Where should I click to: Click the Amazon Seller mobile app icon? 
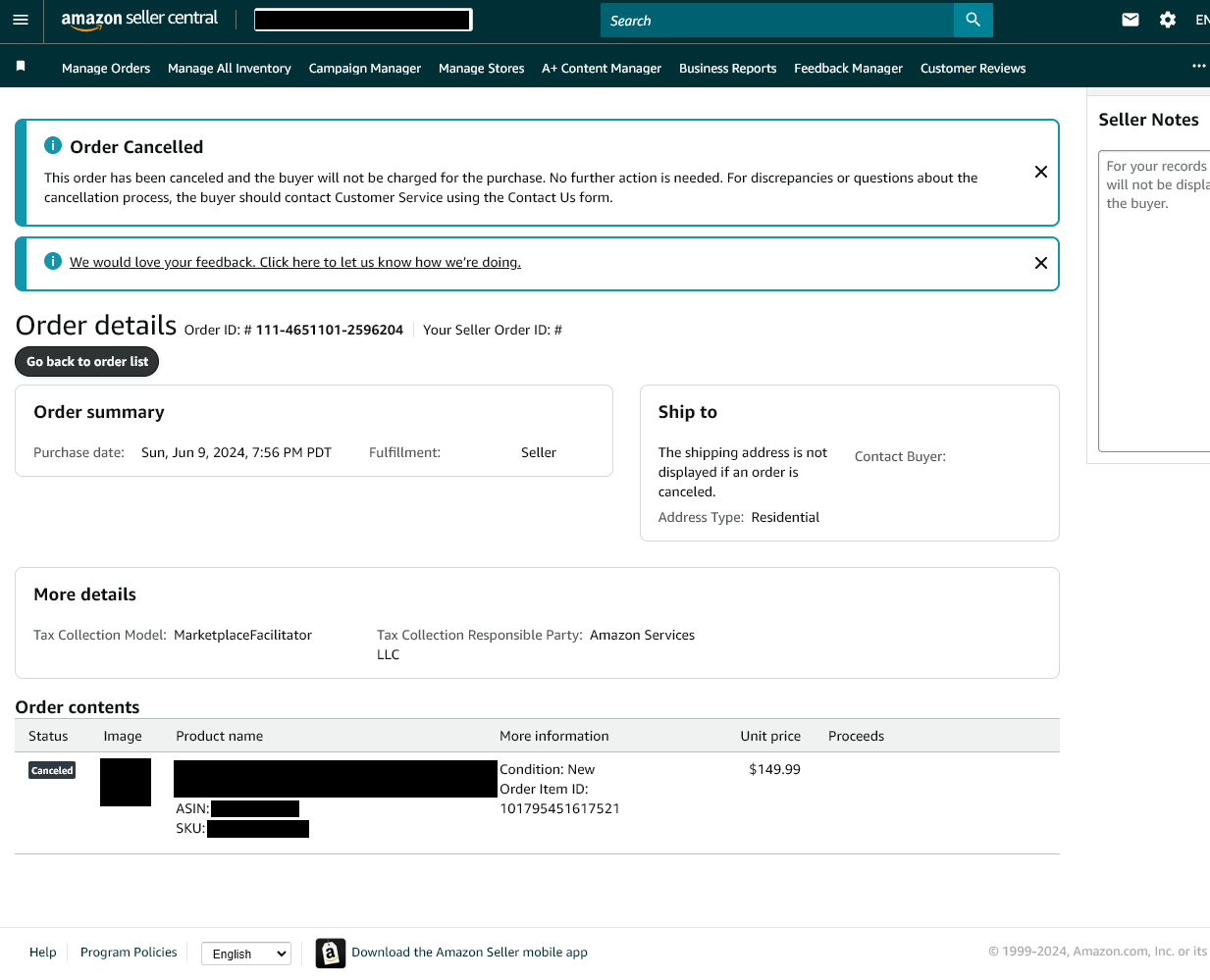(331, 953)
